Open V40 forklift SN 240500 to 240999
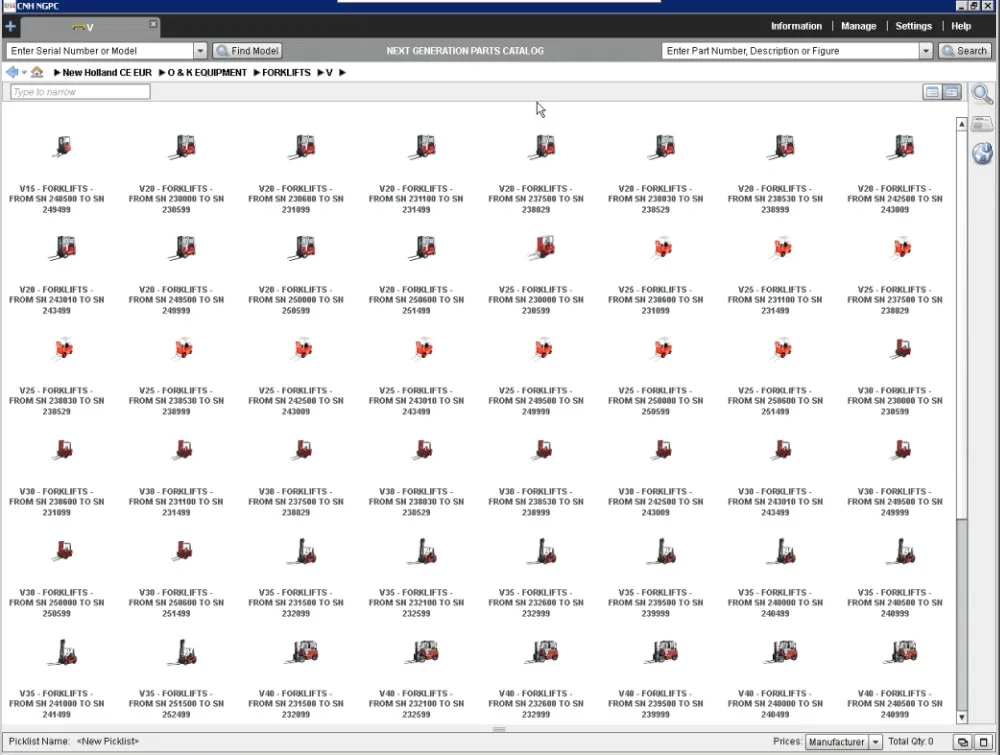Image resolution: width=1000 pixels, height=755 pixels. (895, 678)
